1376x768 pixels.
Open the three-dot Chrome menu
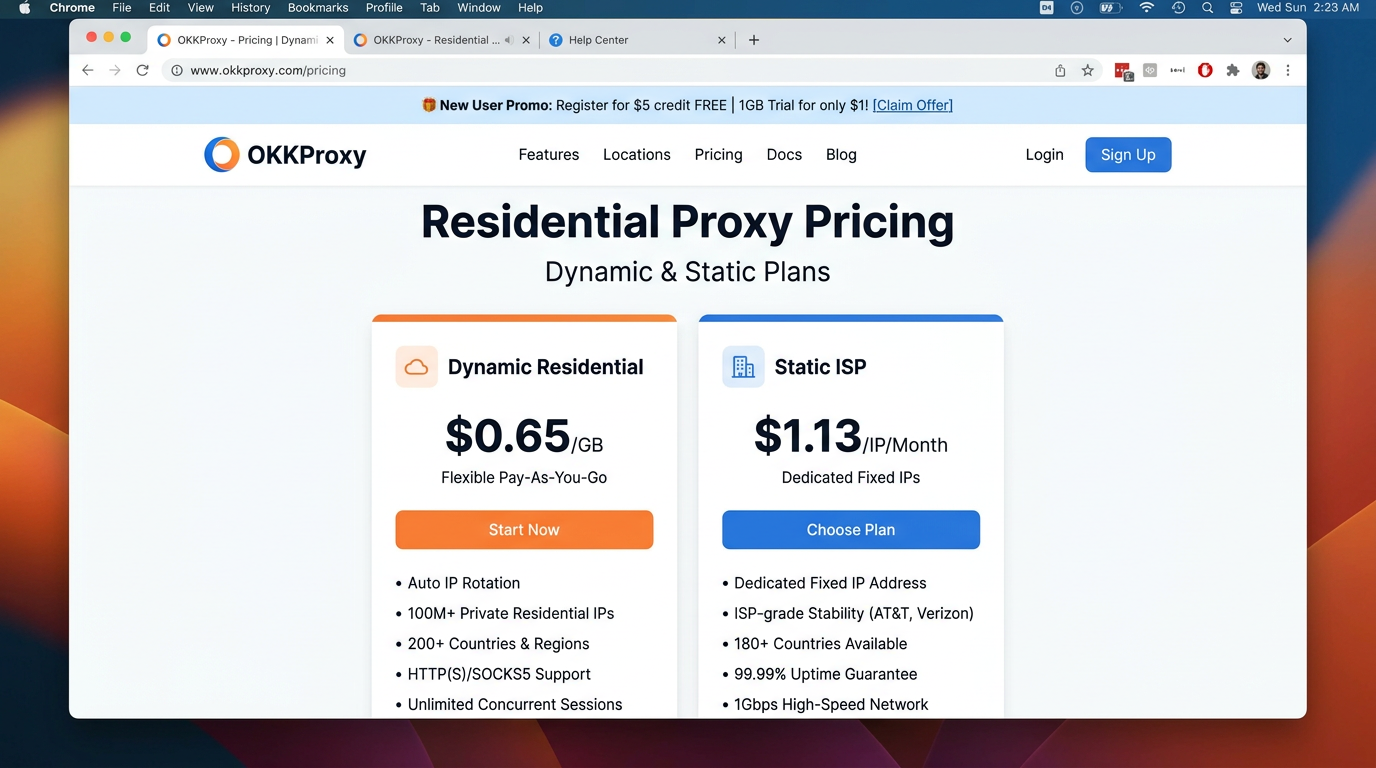click(1288, 70)
